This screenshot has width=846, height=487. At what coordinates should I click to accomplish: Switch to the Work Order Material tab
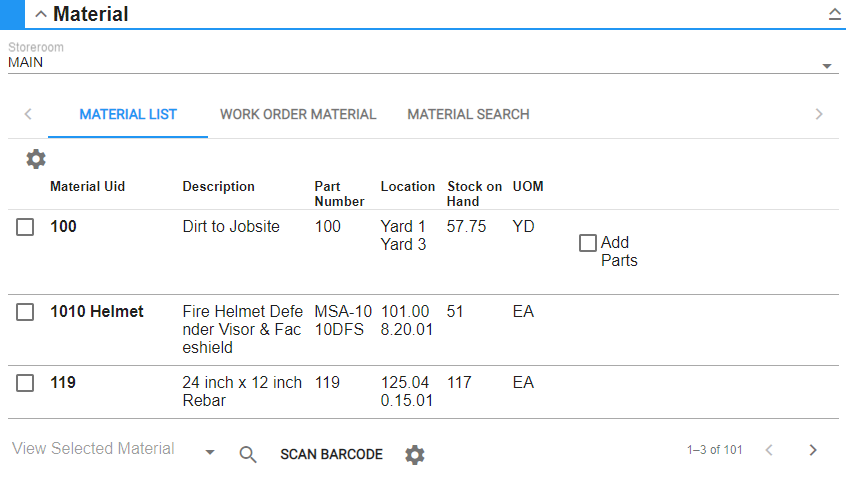pyautogui.click(x=298, y=114)
